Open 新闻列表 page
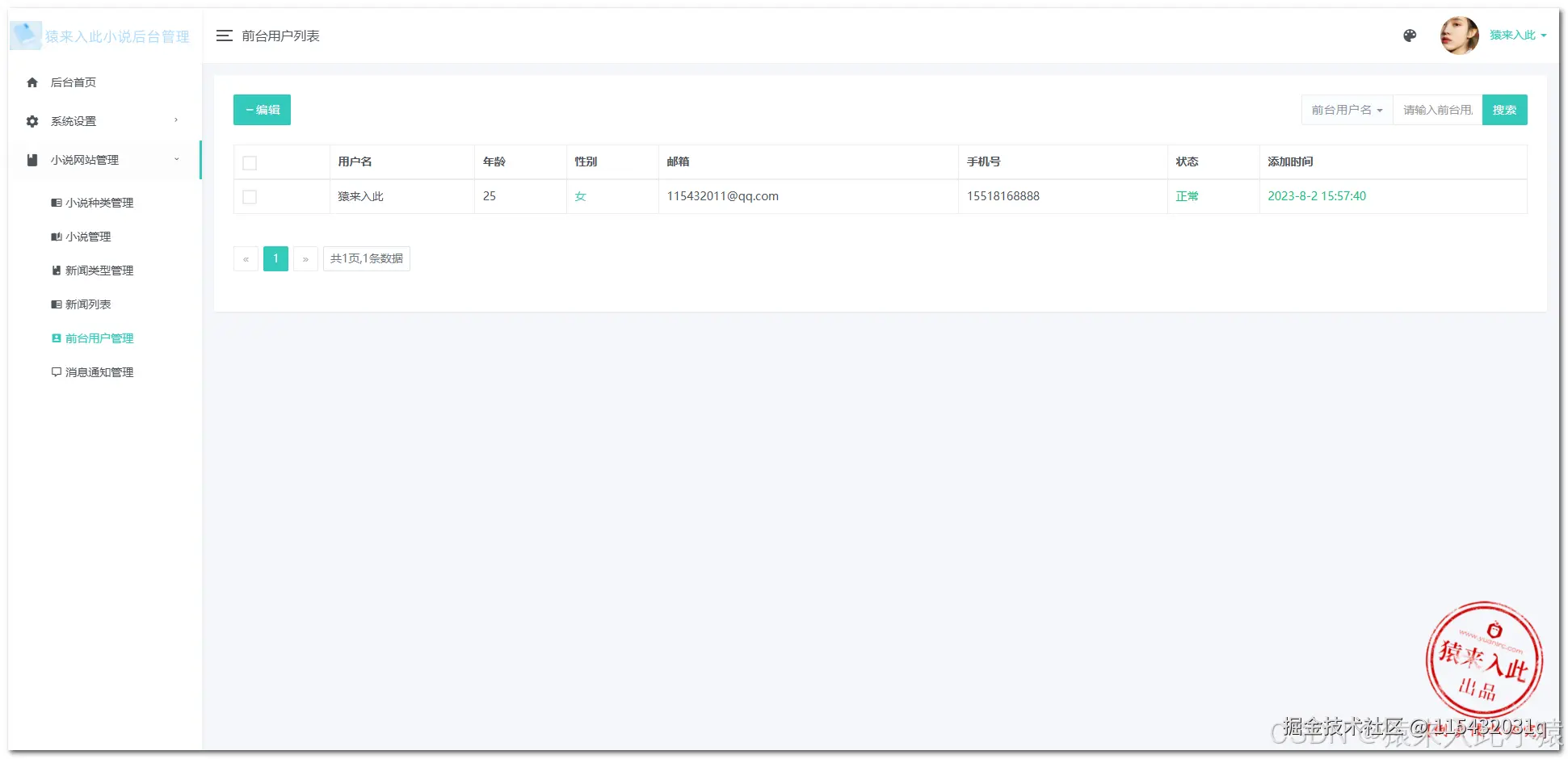1568x759 pixels. pos(88,304)
